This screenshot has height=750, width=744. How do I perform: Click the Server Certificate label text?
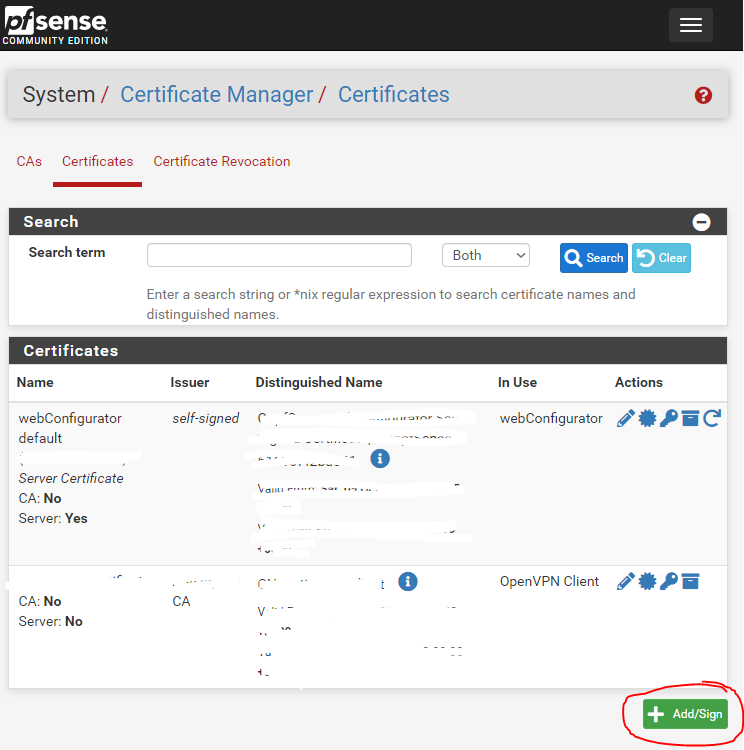(71, 478)
